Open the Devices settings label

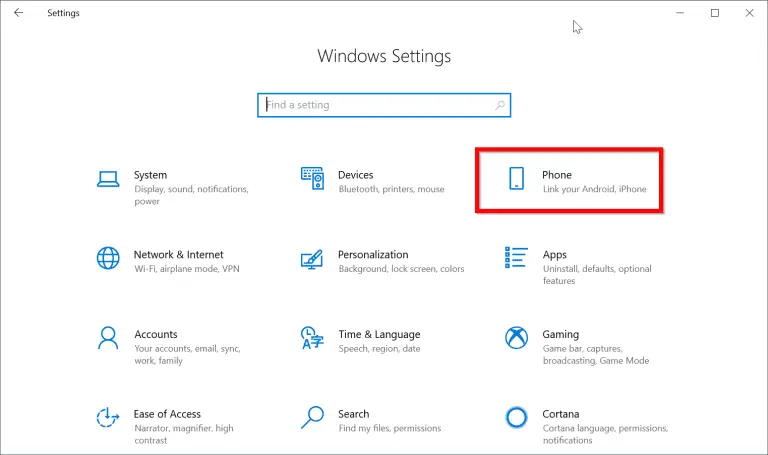tap(356, 175)
